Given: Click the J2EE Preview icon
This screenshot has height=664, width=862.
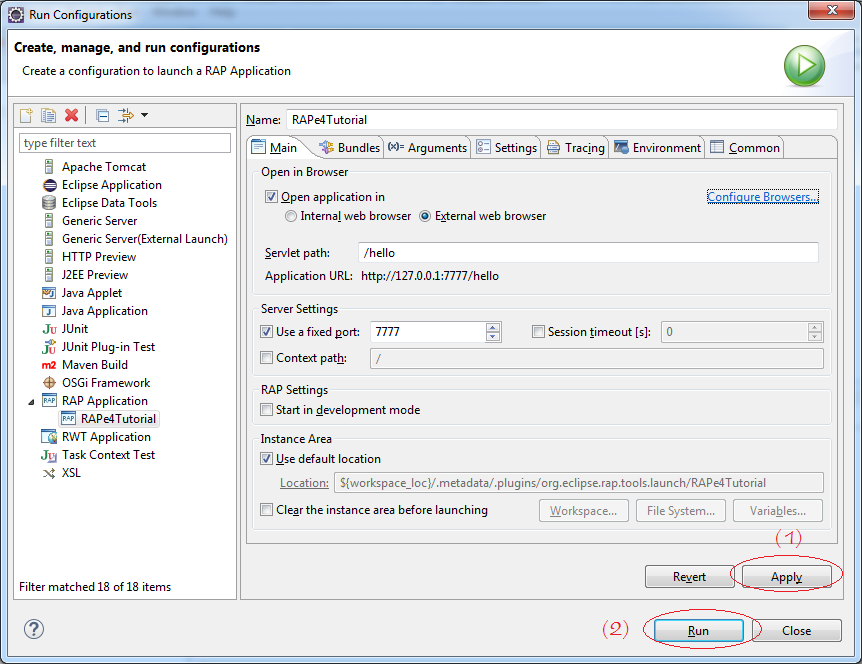Looking at the screenshot, I should point(49,275).
